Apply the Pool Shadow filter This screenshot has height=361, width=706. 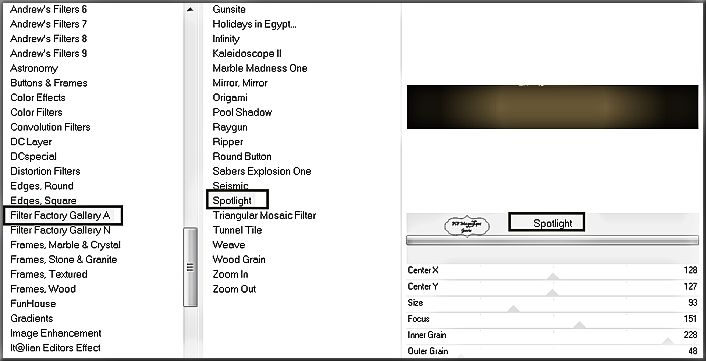pyautogui.click(x=242, y=113)
